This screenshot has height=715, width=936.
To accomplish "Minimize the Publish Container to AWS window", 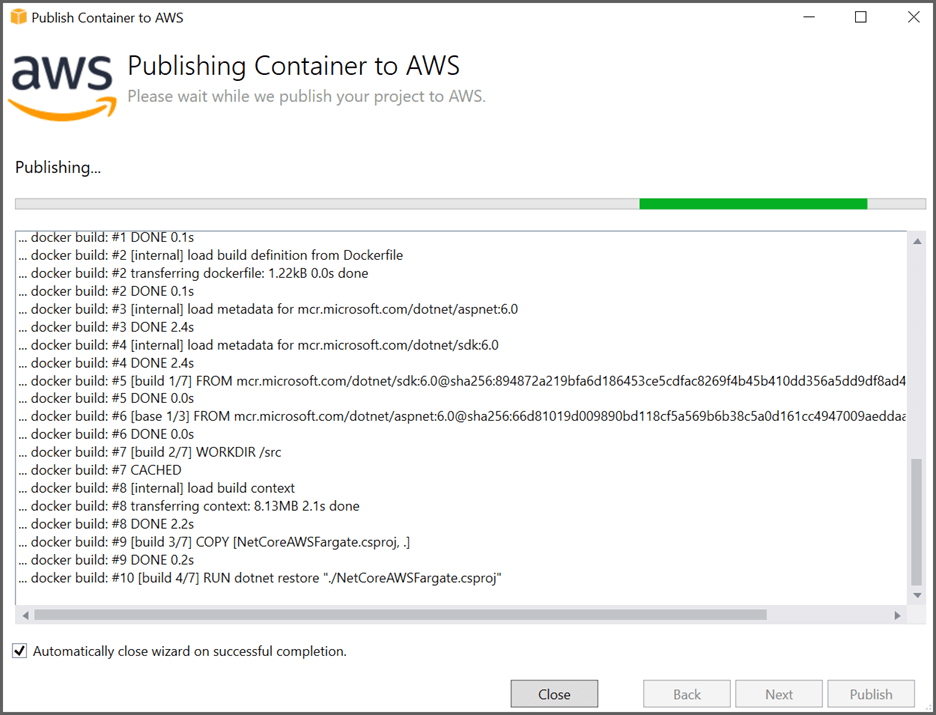I will [808, 17].
